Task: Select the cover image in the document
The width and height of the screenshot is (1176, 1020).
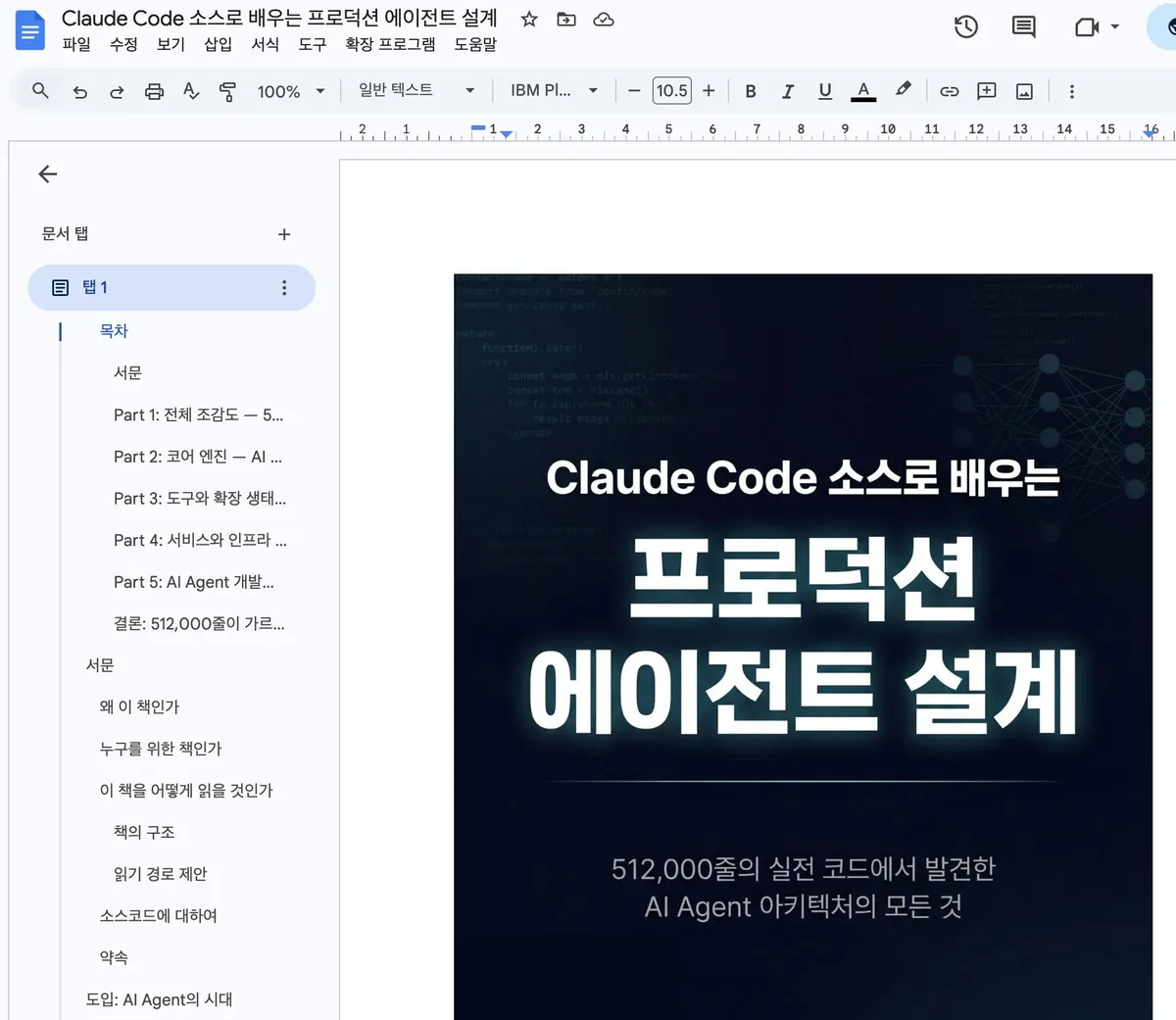Action: (803, 647)
